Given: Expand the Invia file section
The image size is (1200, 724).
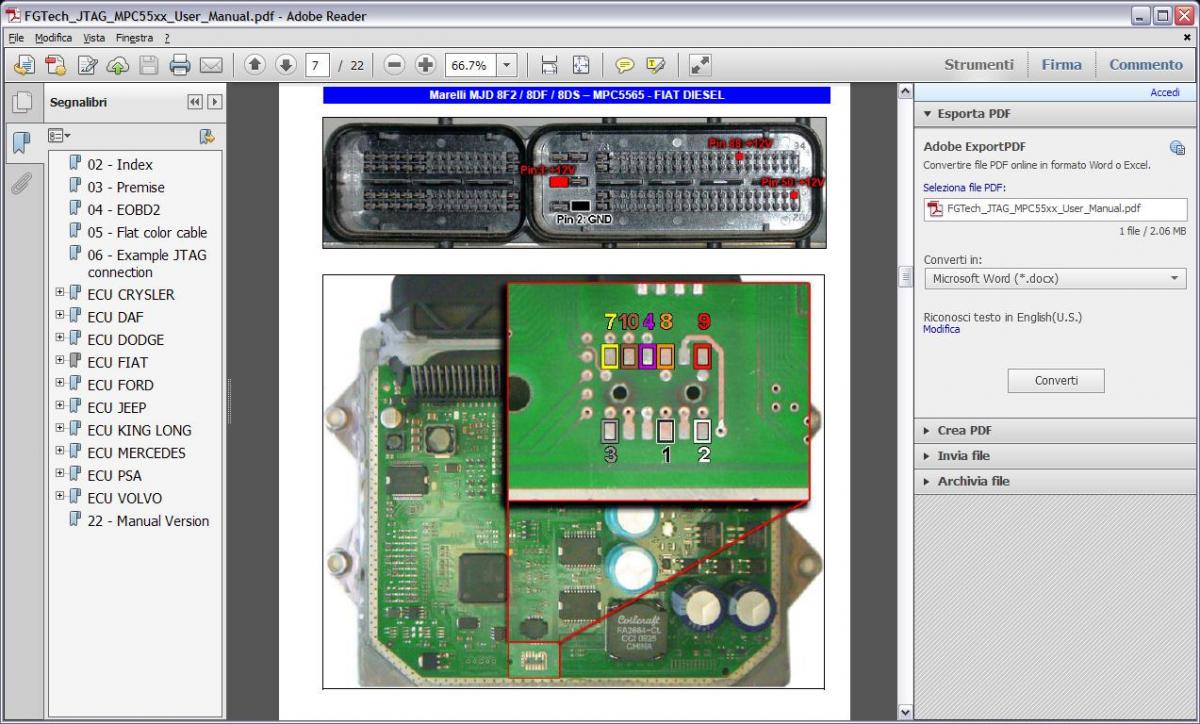Looking at the screenshot, I should point(928,456).
